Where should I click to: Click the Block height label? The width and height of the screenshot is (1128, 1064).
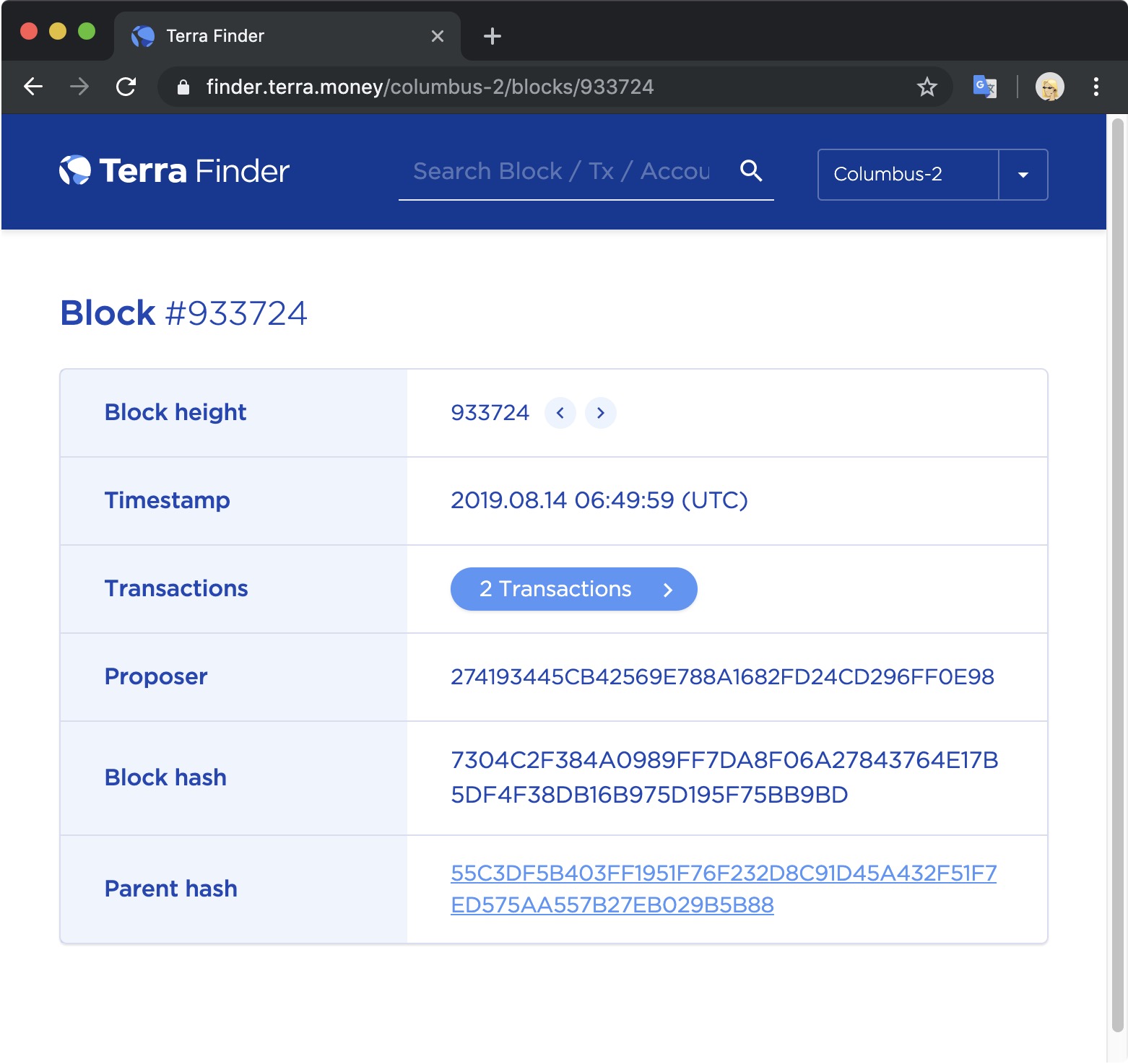click(x=175, y=412)
